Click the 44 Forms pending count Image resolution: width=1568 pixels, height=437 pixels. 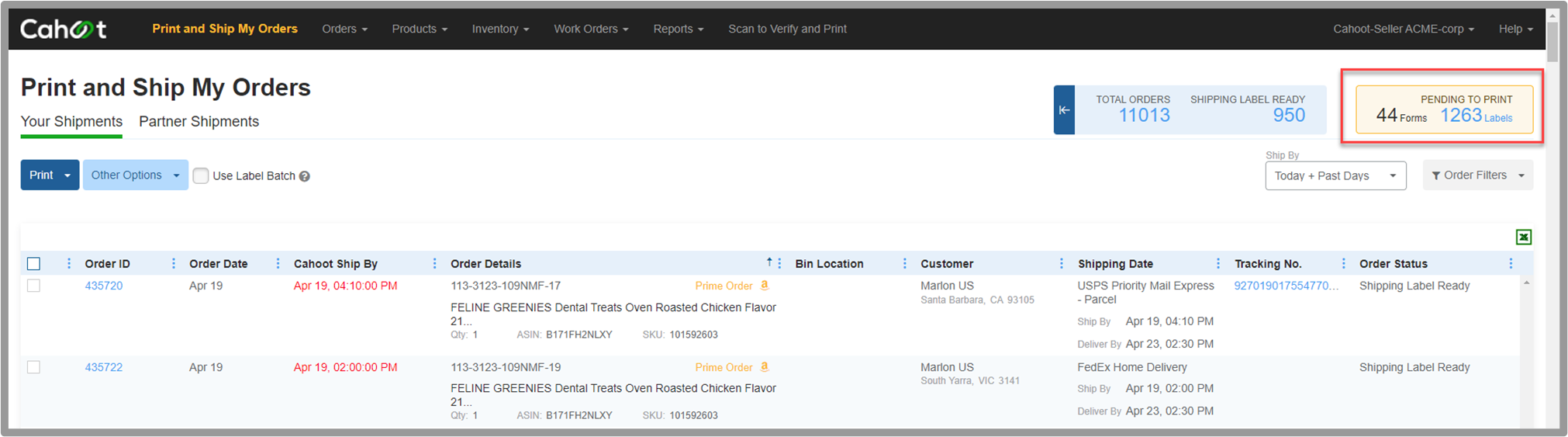pos(1401,116)
